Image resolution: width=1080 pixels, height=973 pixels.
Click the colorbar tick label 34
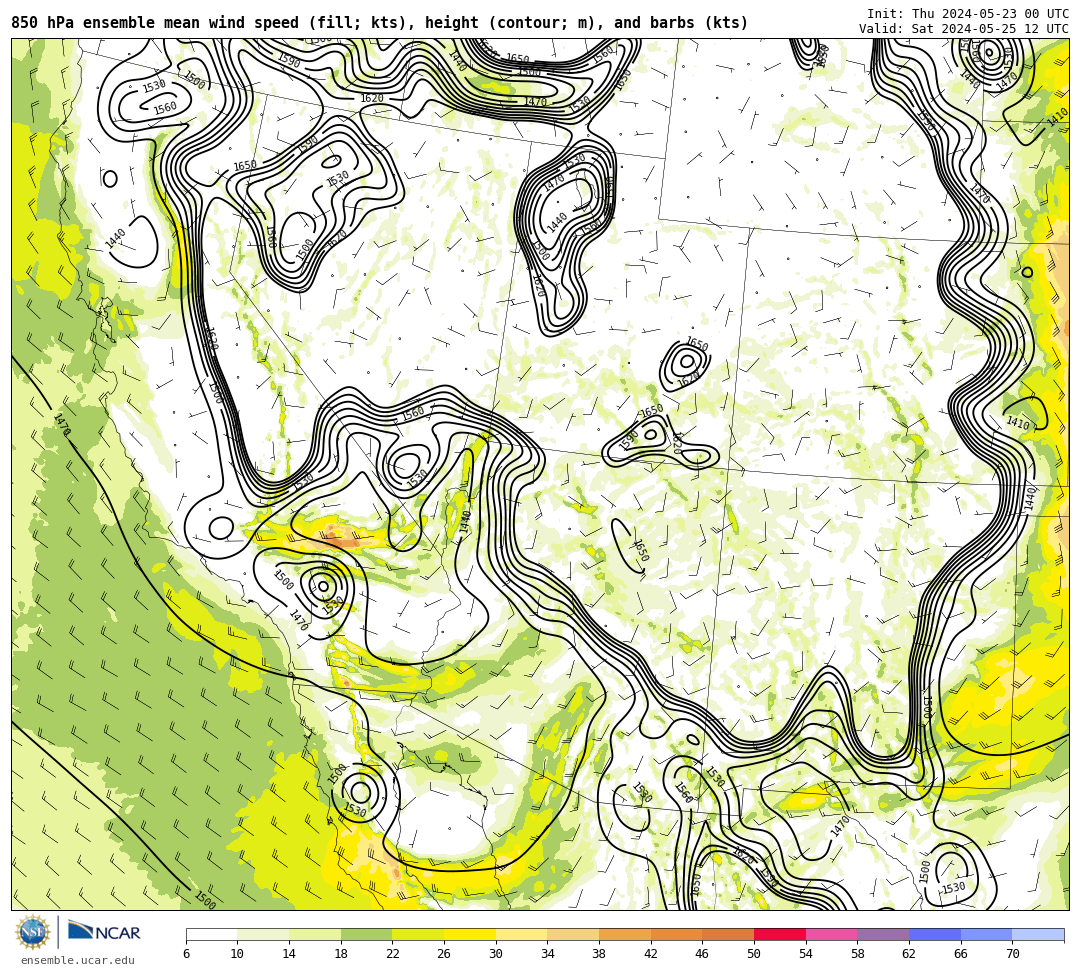point(547,954)
